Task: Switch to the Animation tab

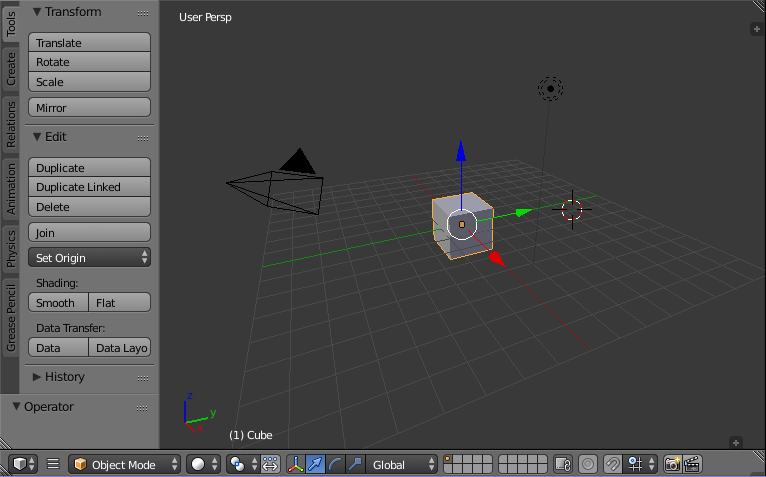Action: click(x=10, y=189)
